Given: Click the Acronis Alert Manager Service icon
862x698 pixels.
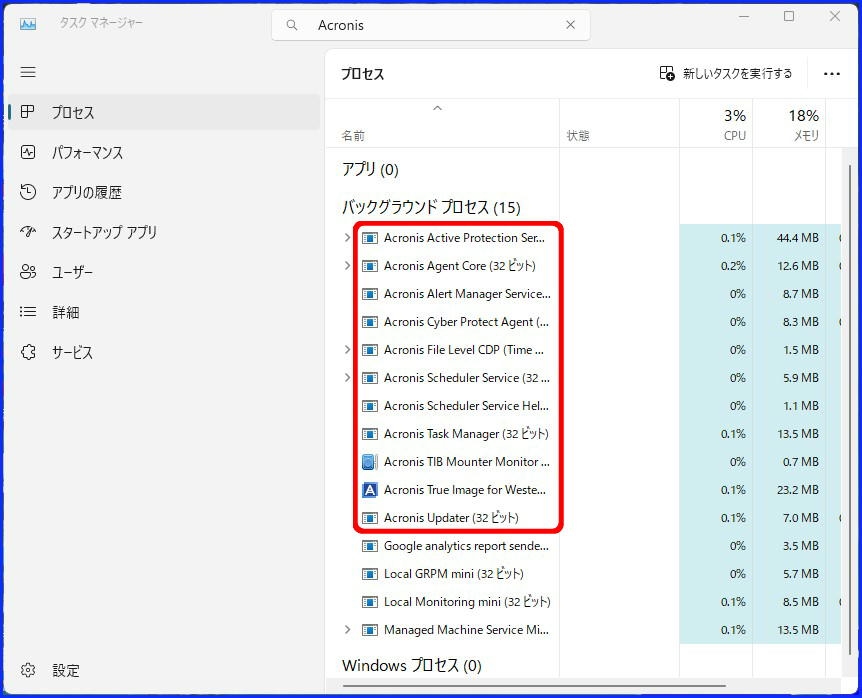Looking at the screenshot, I should pos(370,294).
